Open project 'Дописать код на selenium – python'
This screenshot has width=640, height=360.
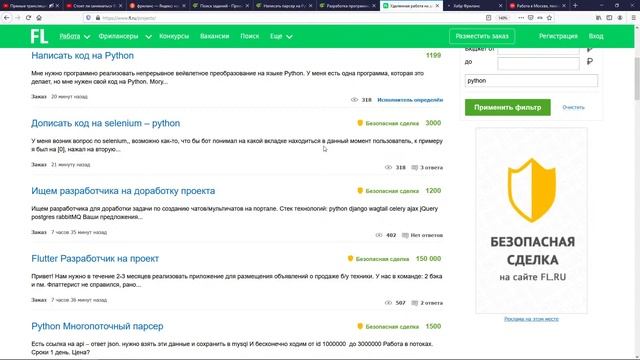coord(106,123)
